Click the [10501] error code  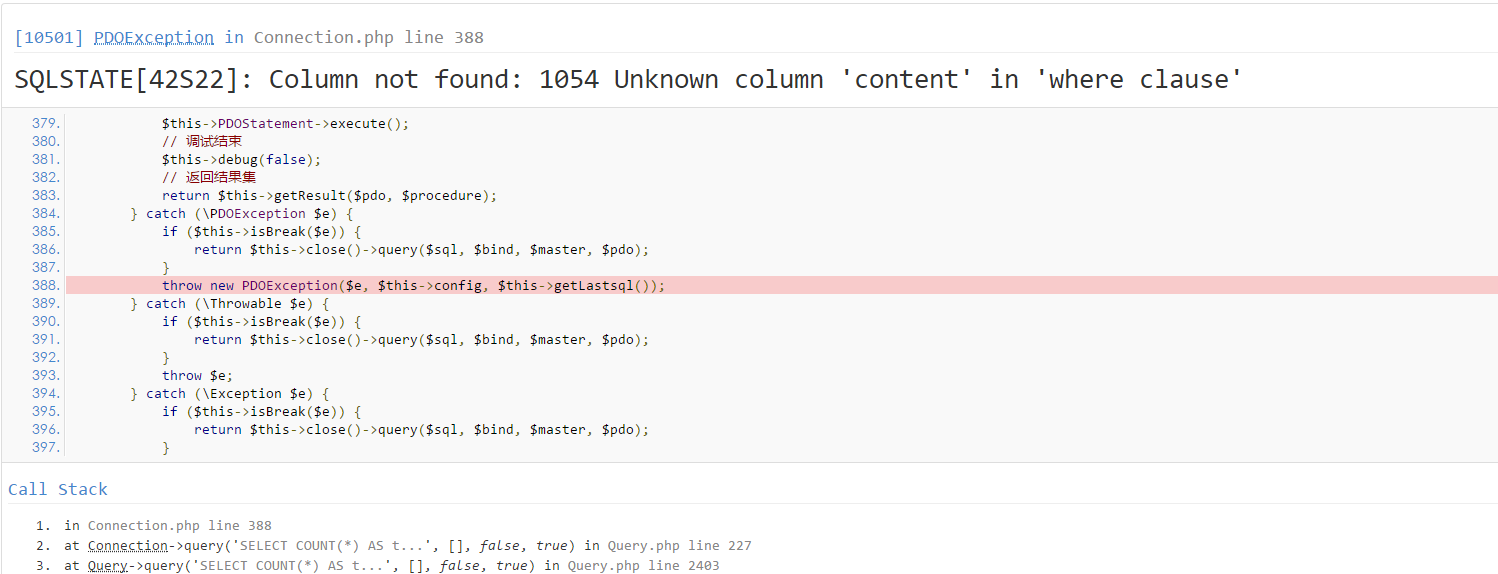50,38
